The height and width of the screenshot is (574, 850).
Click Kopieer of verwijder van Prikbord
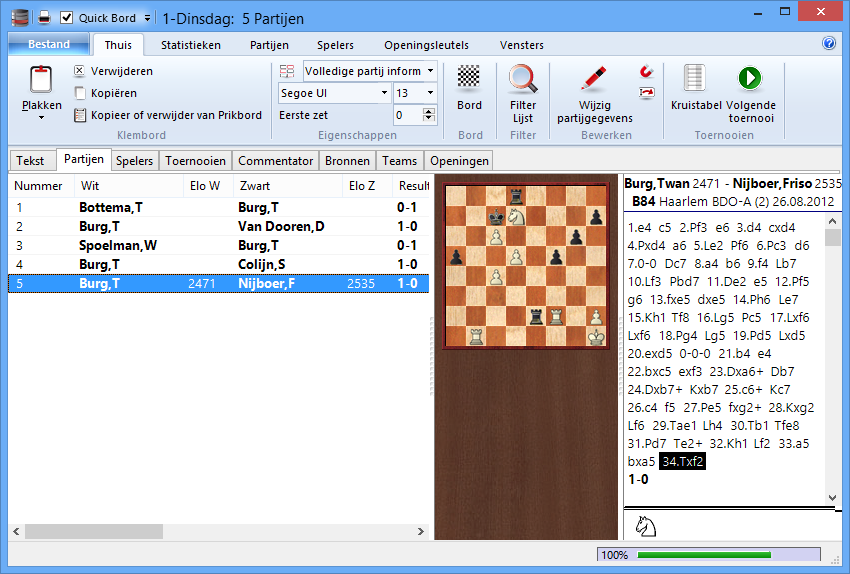coord(168,115)
